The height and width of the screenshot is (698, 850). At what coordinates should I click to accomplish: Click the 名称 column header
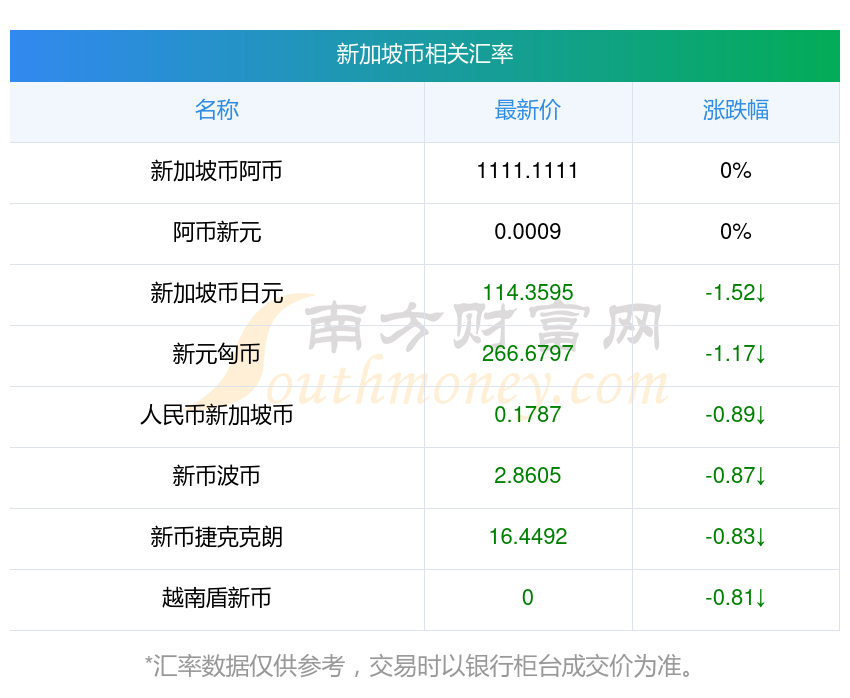click(x=217, y=110)
